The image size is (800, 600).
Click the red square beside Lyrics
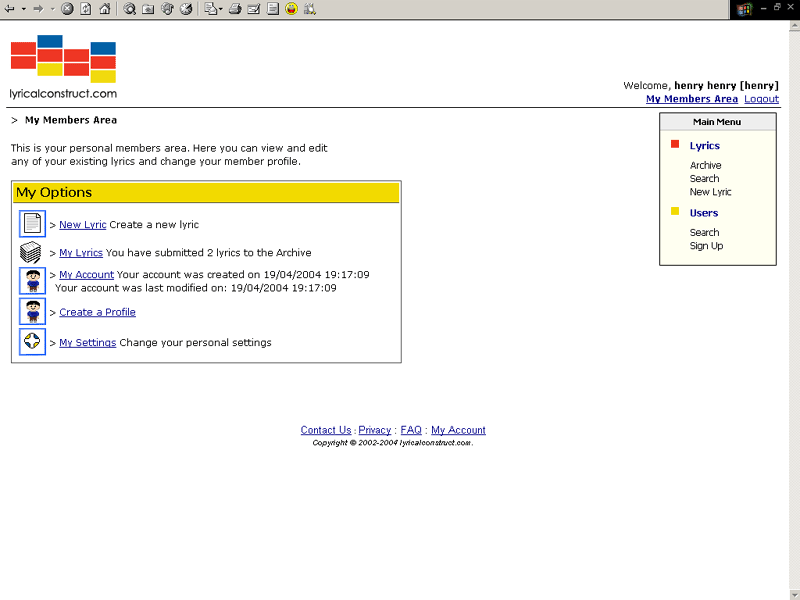[675, 144]
